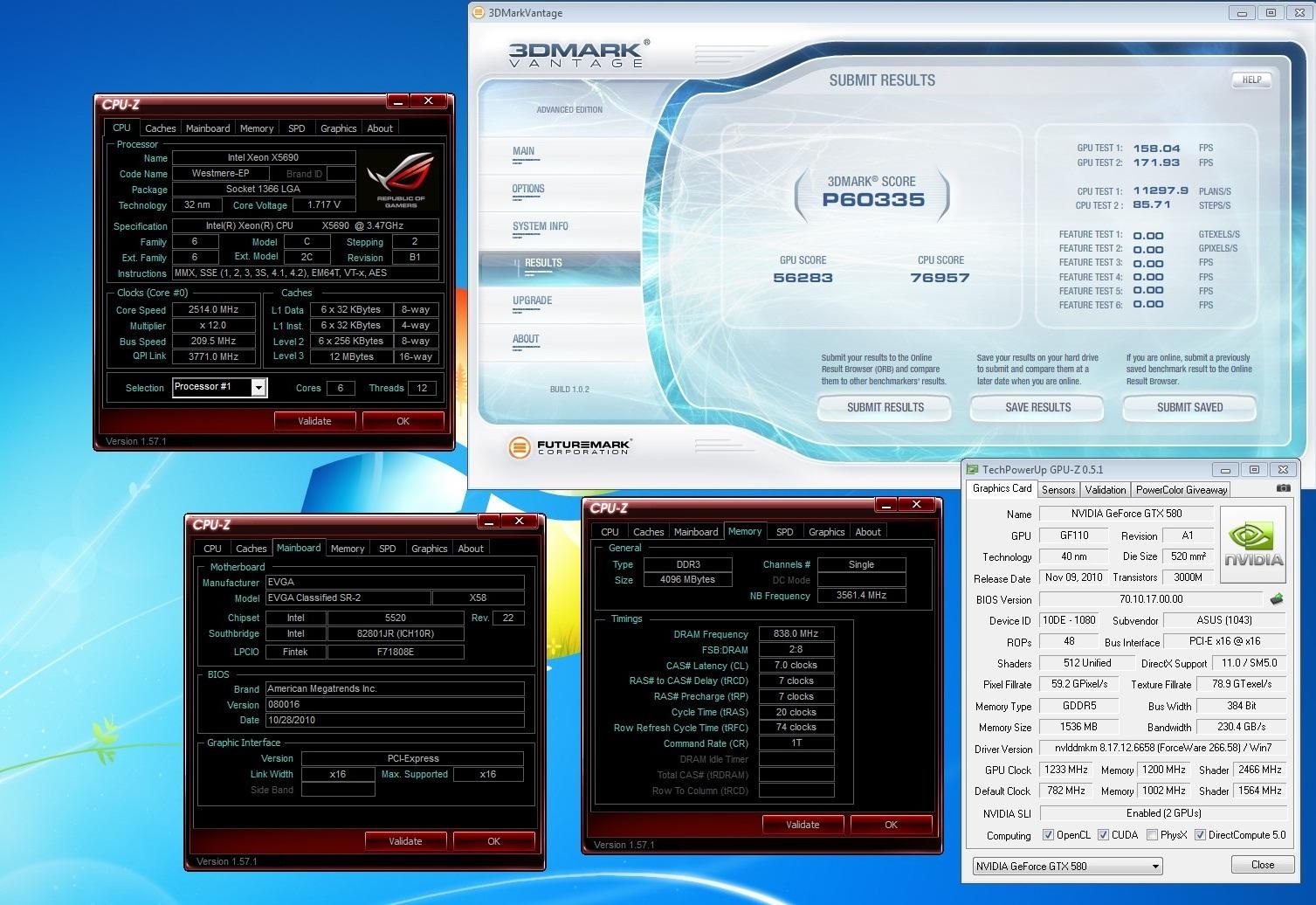Click the 3DMark Vantage logo
The height and width of the screenshot is (905, 1316).
[579, 53]
